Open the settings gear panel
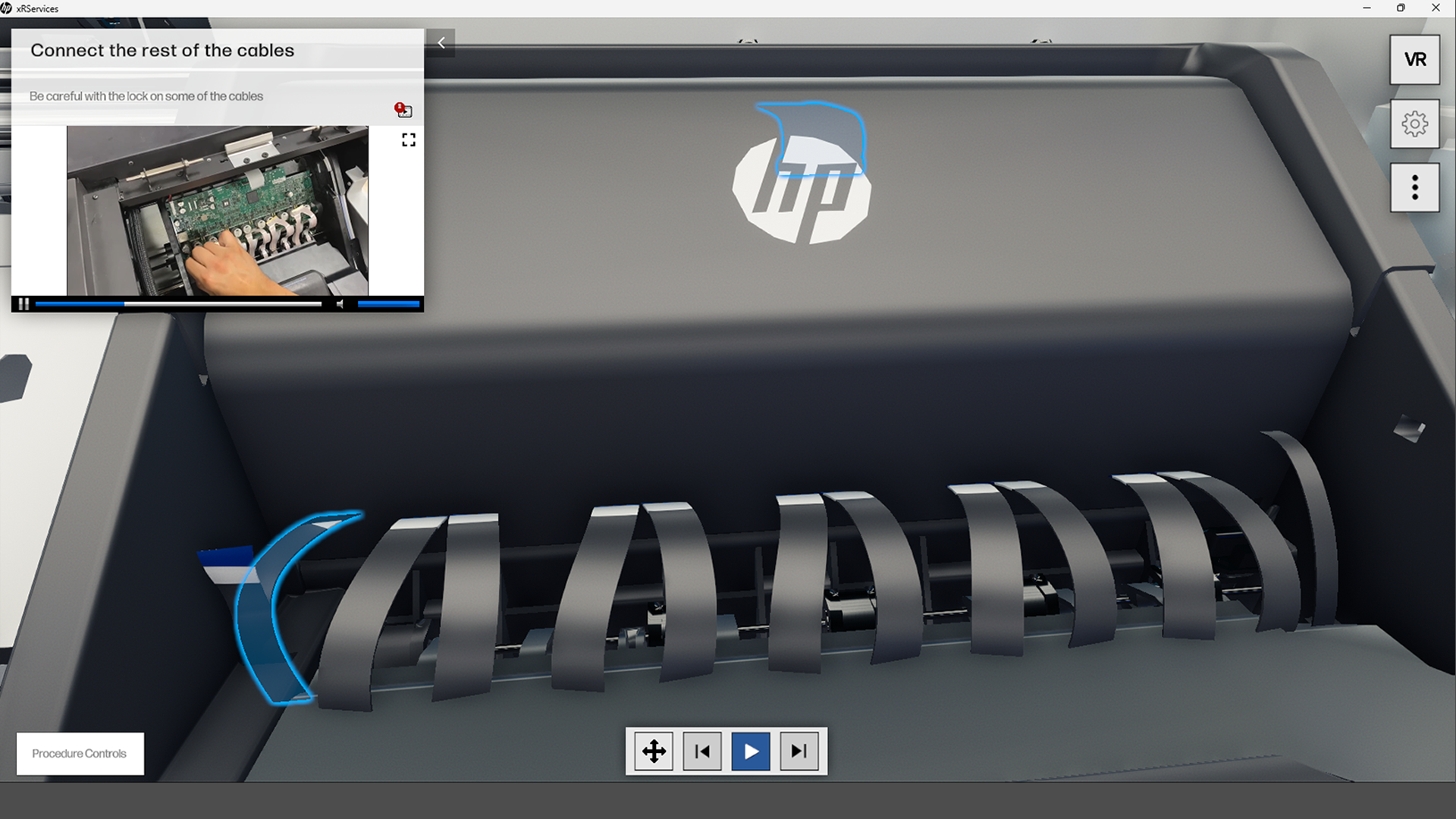This screenshot has width=1456, height=819. (x=1414, y=123)
